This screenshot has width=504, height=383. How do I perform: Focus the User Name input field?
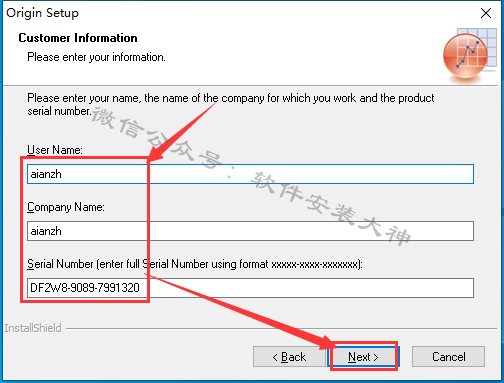click(250, 174)
